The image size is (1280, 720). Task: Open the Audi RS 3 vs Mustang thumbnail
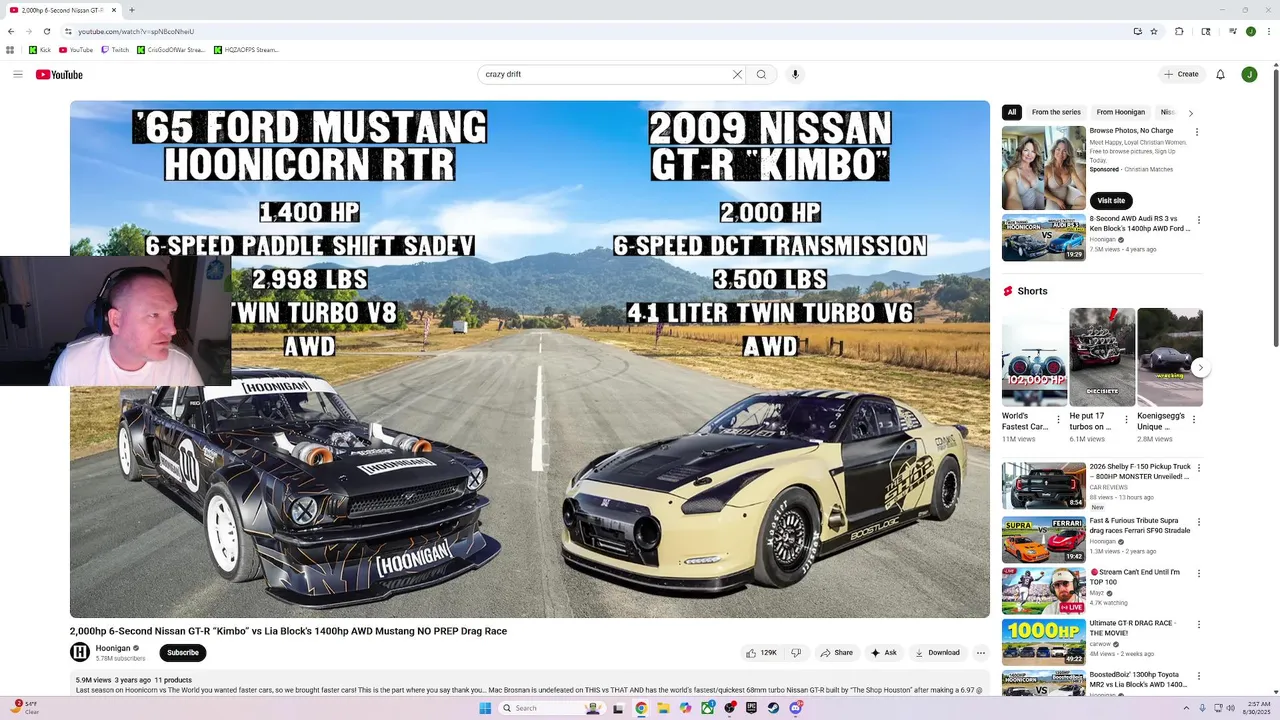click(x=1044, y=237)
